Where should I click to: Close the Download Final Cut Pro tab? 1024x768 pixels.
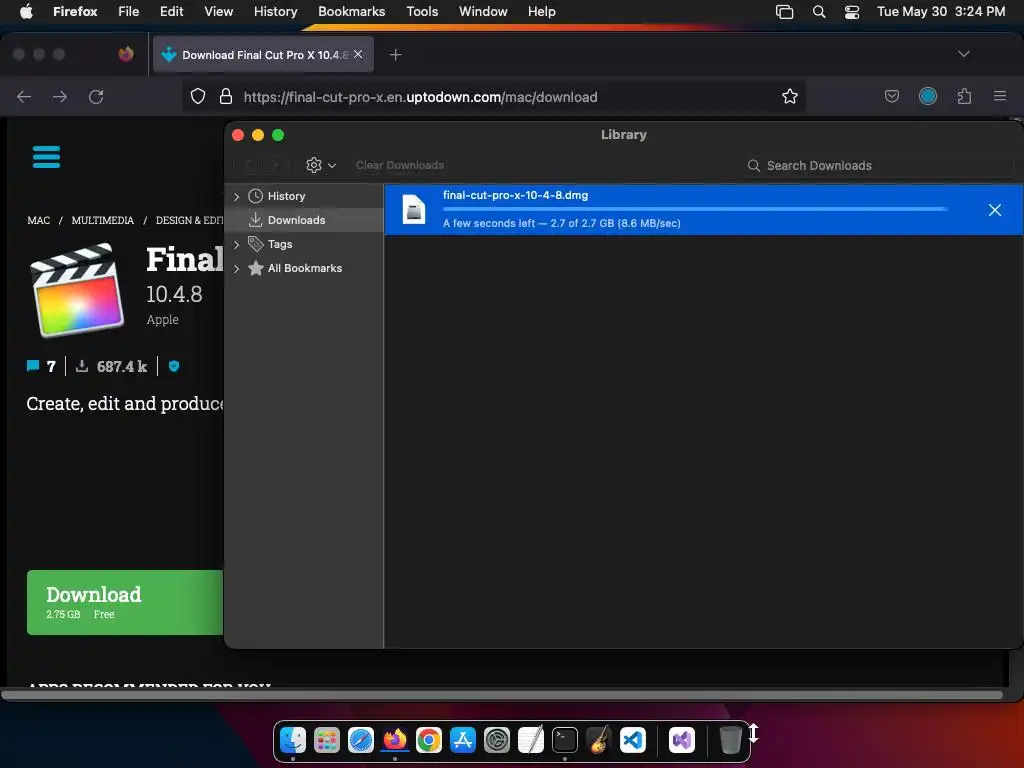click(x=358, y=54)
